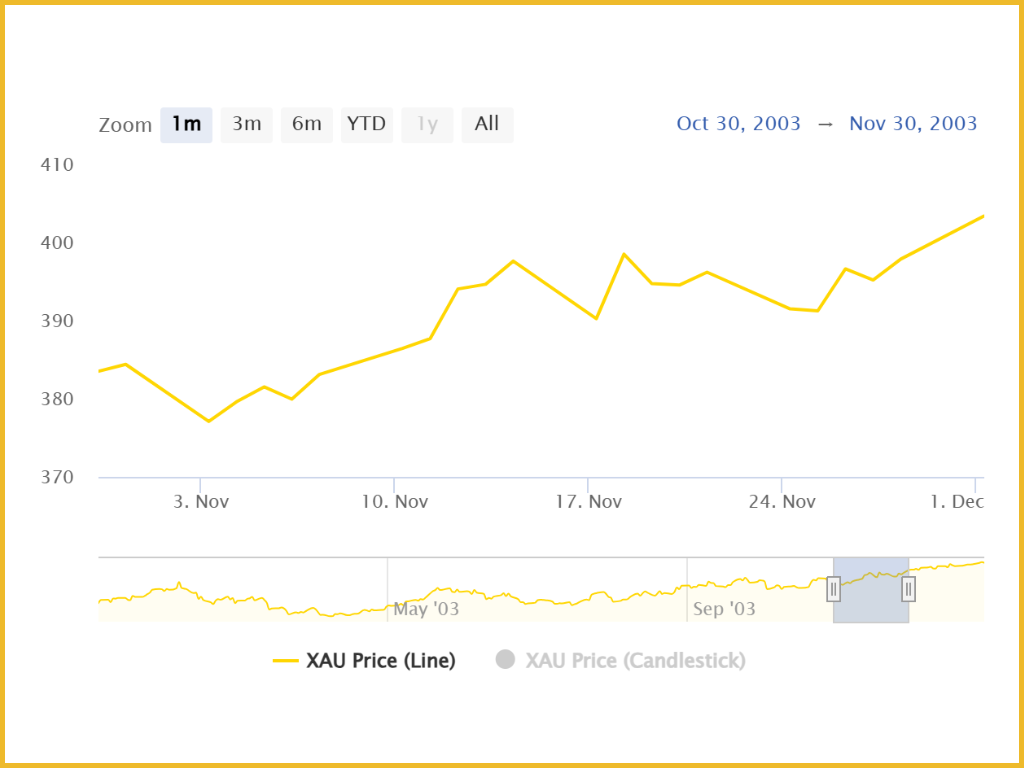Edit the Oct 30, 2003 start date
This screenshot has height=768, width=1024.
pyautogui.click(x=738, y=123)
